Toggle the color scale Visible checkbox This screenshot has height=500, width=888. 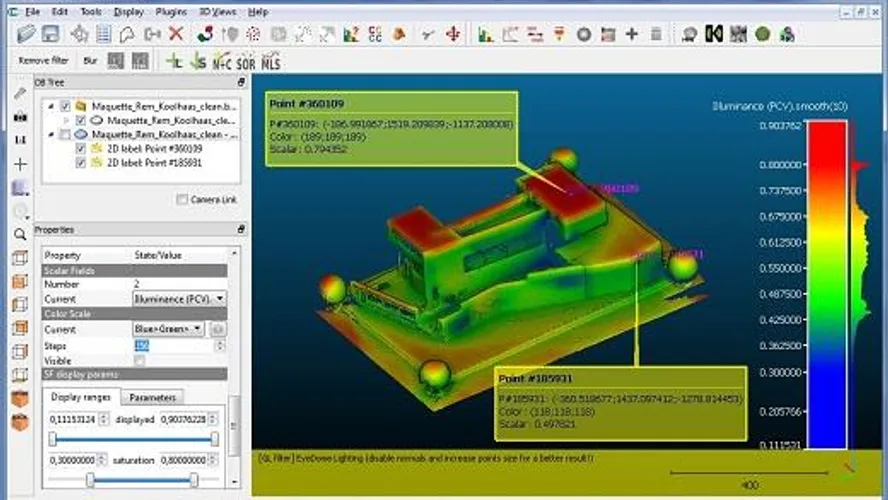pos(140,360)
